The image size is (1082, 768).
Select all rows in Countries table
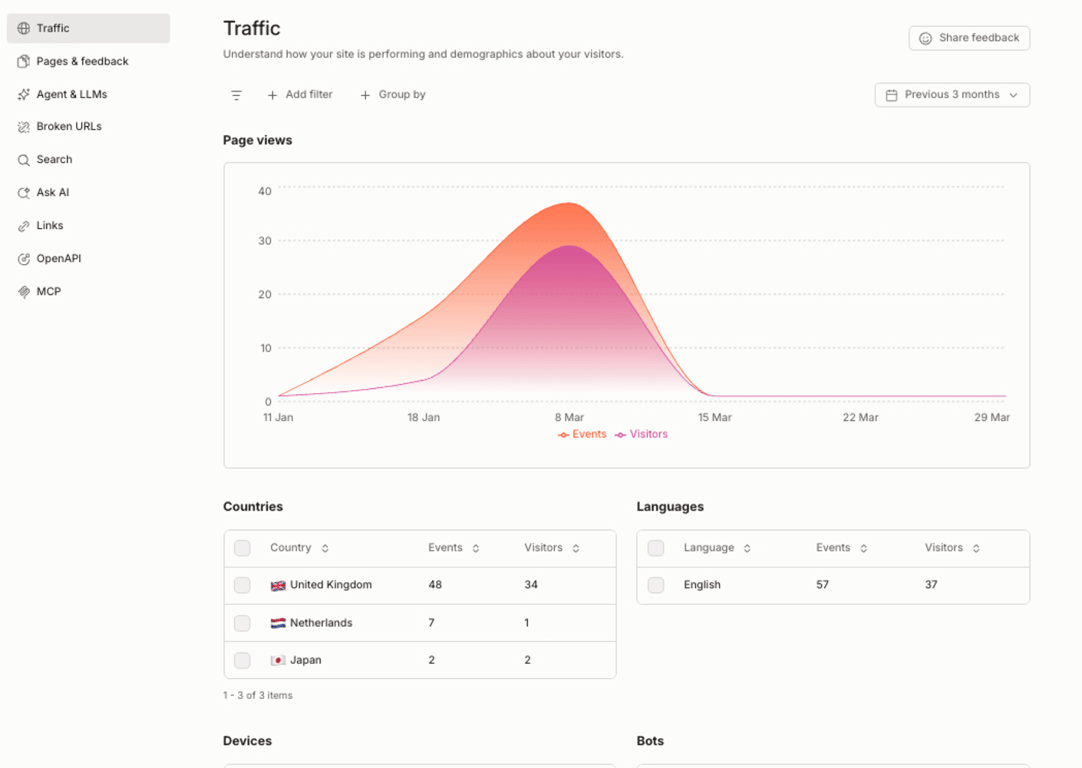242,548
